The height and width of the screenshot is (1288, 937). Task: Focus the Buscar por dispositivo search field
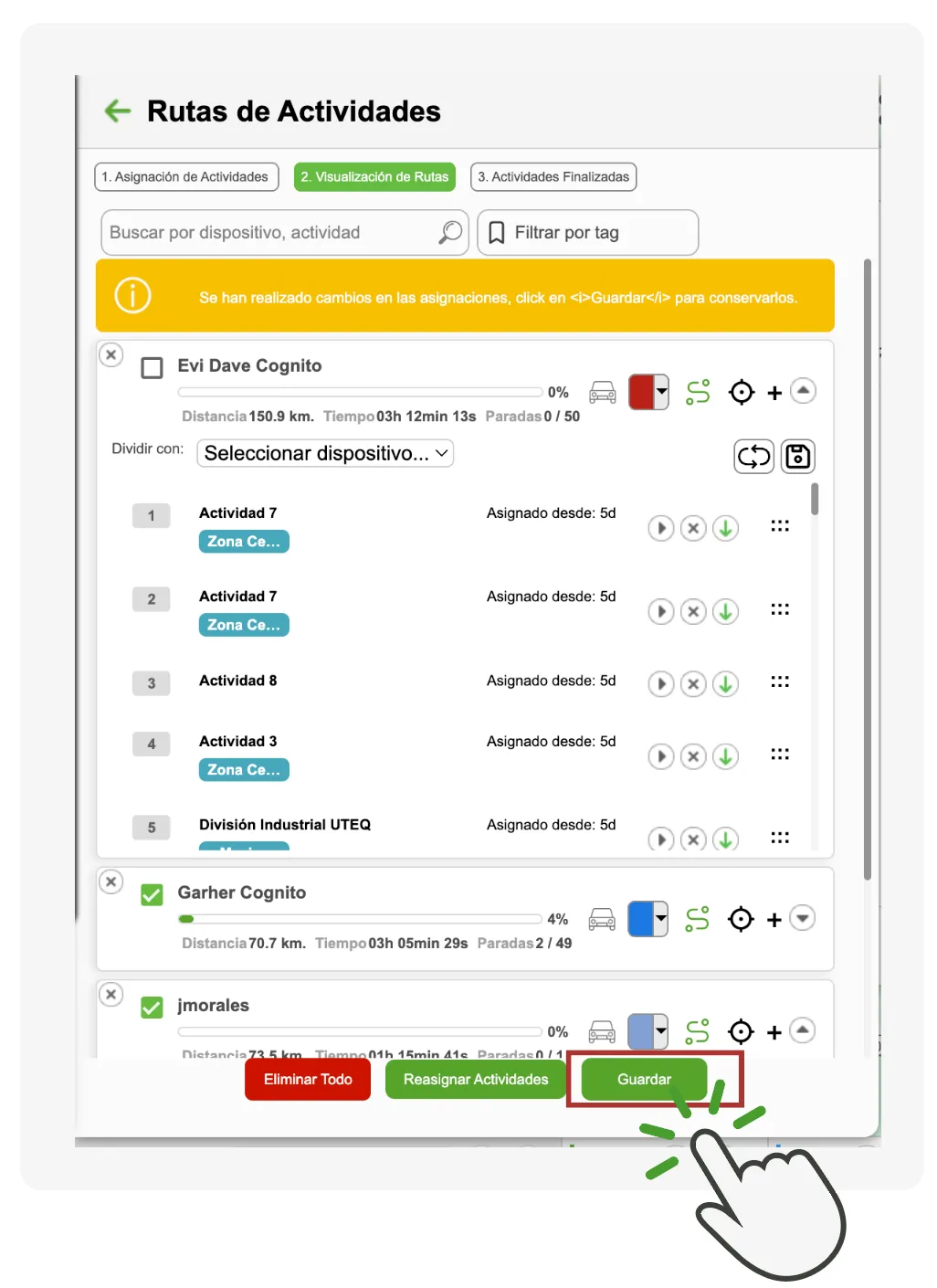click(285, 233)
